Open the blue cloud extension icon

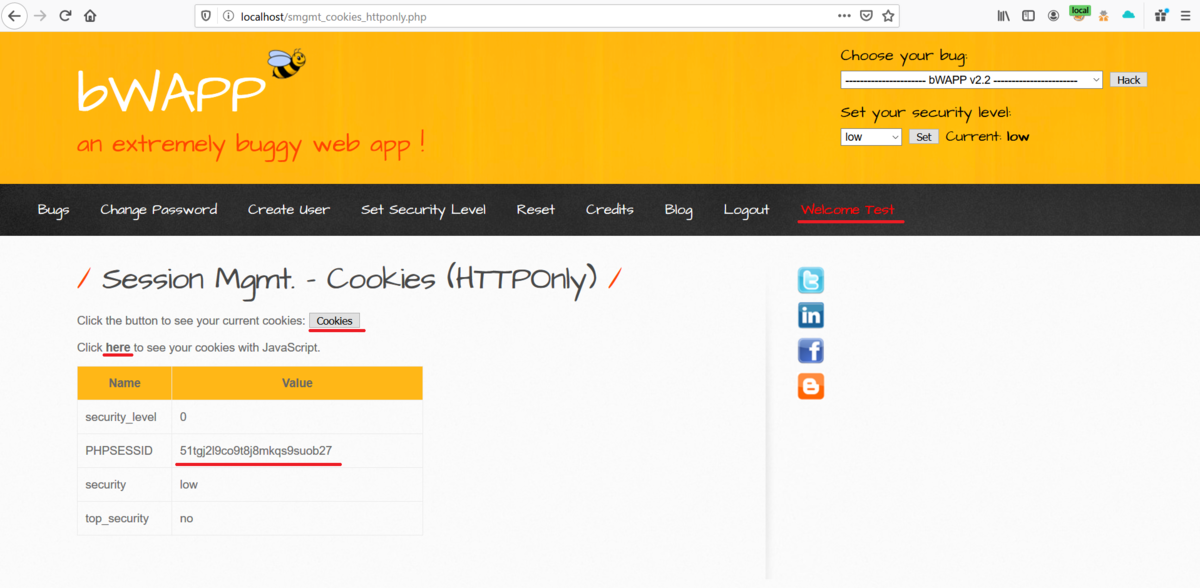pyautogui.click(x=1129, y=16)
